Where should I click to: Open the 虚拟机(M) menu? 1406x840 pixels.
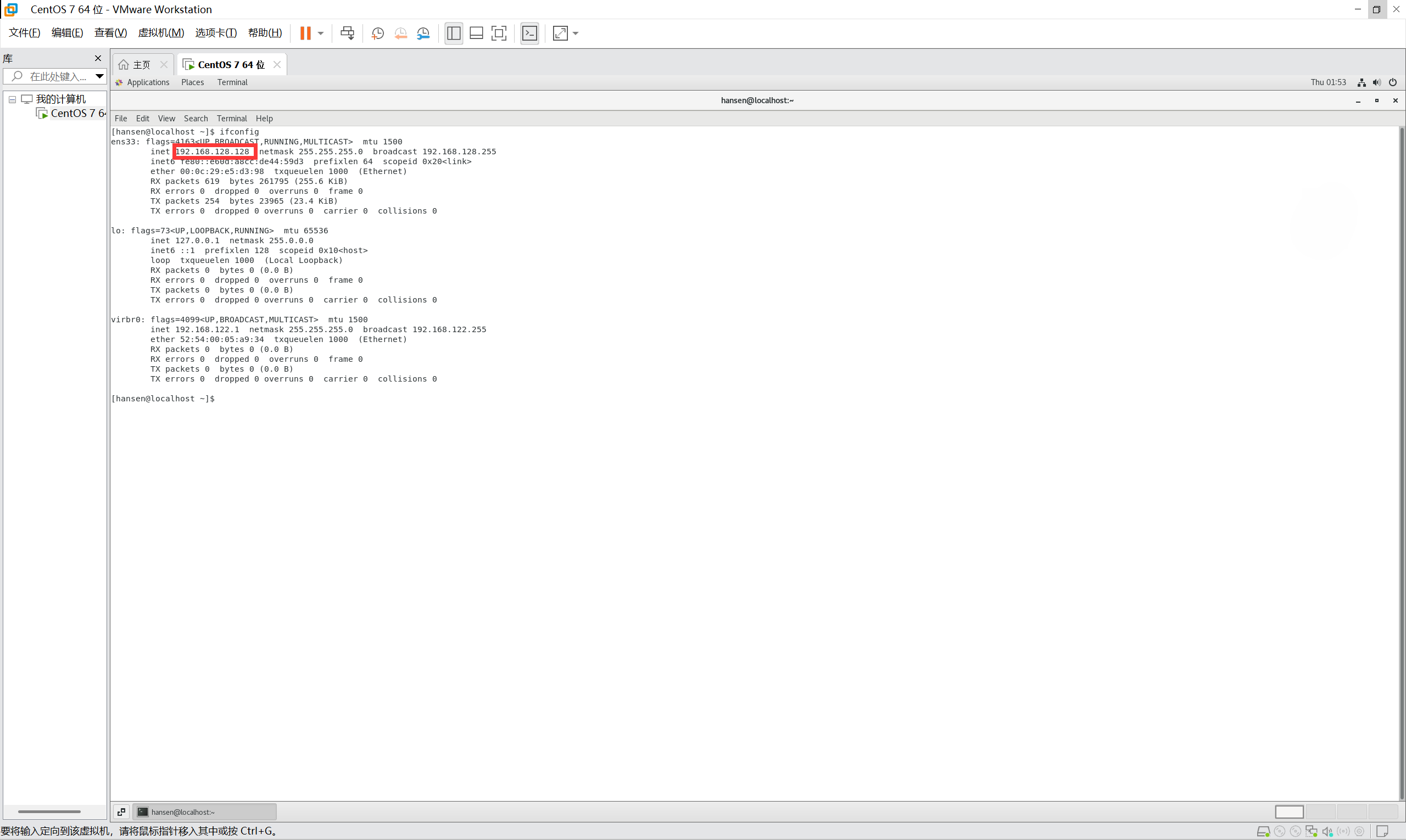(x=161, y=33)
